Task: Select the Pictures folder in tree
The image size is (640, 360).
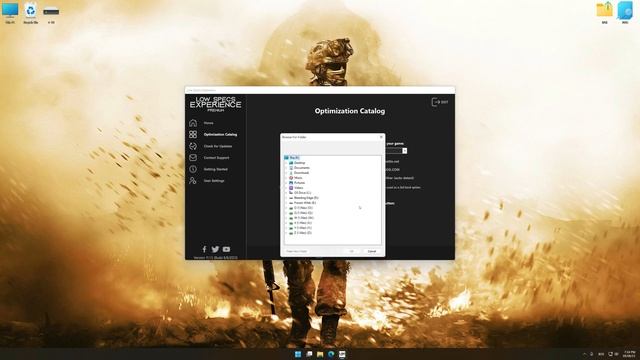Action: click(297, 183)
